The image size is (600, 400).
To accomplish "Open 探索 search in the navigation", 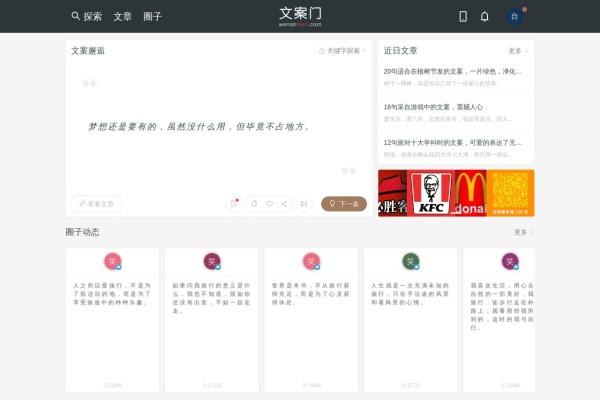I will (87, 16).
